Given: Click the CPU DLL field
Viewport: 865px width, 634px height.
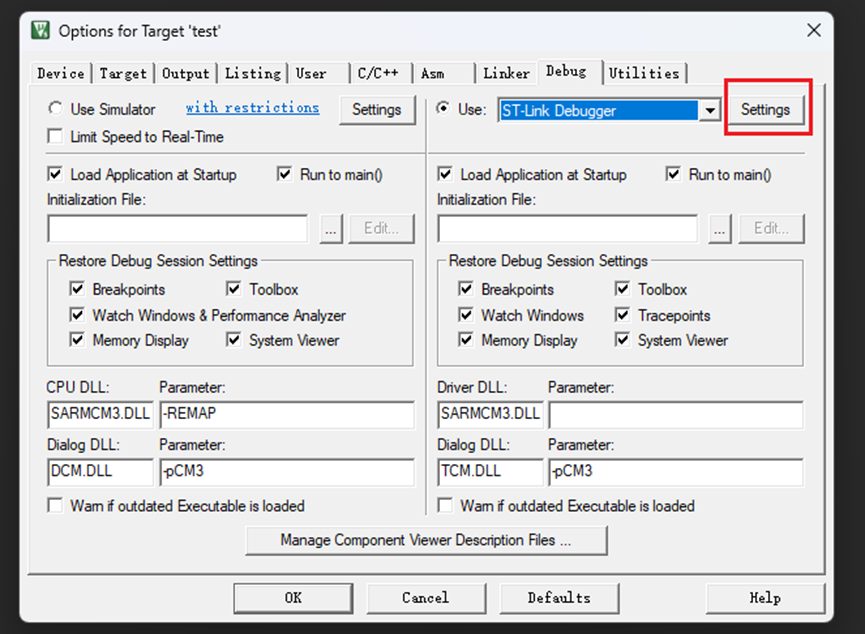Looking at the screenshot, I should (100, 414).
